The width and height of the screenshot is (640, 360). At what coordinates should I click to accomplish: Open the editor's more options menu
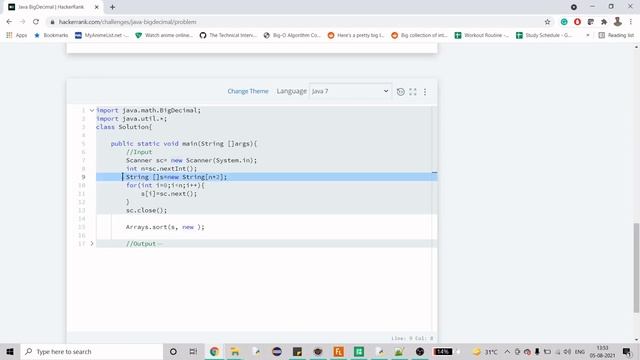[x=425, y=92]
